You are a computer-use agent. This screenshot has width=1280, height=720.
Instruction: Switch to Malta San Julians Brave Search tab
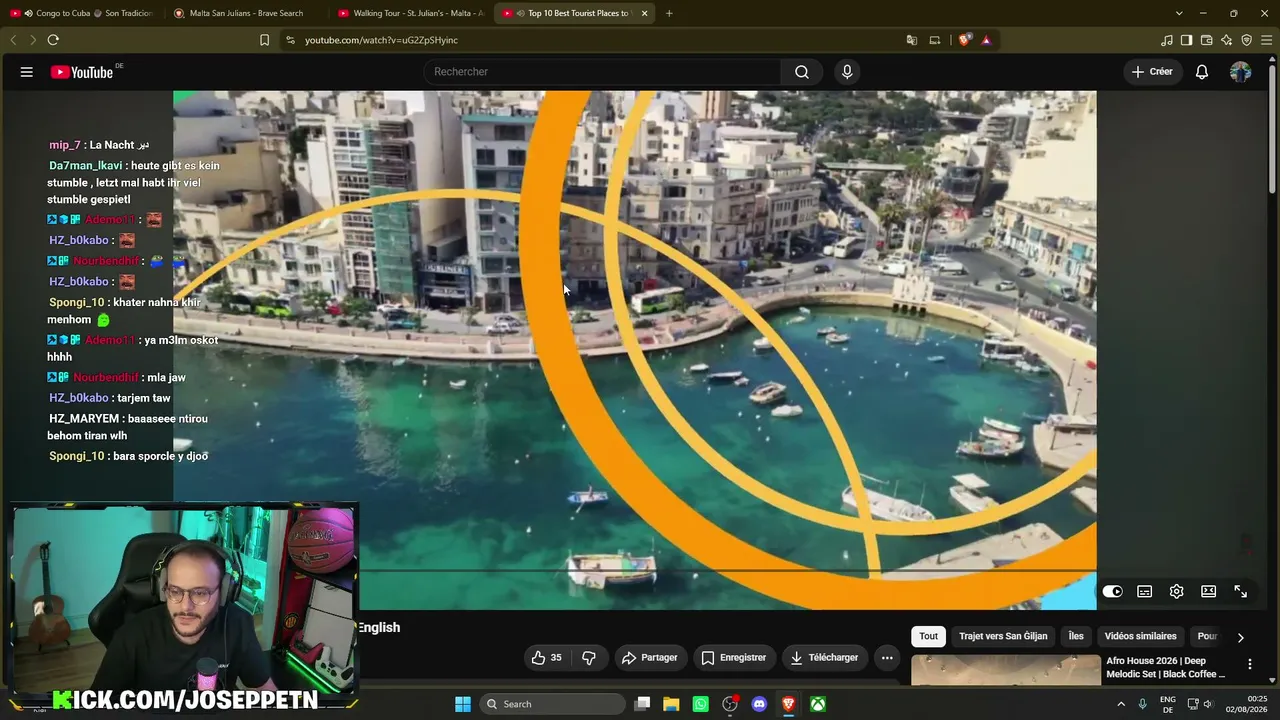[x=246, y=13]
